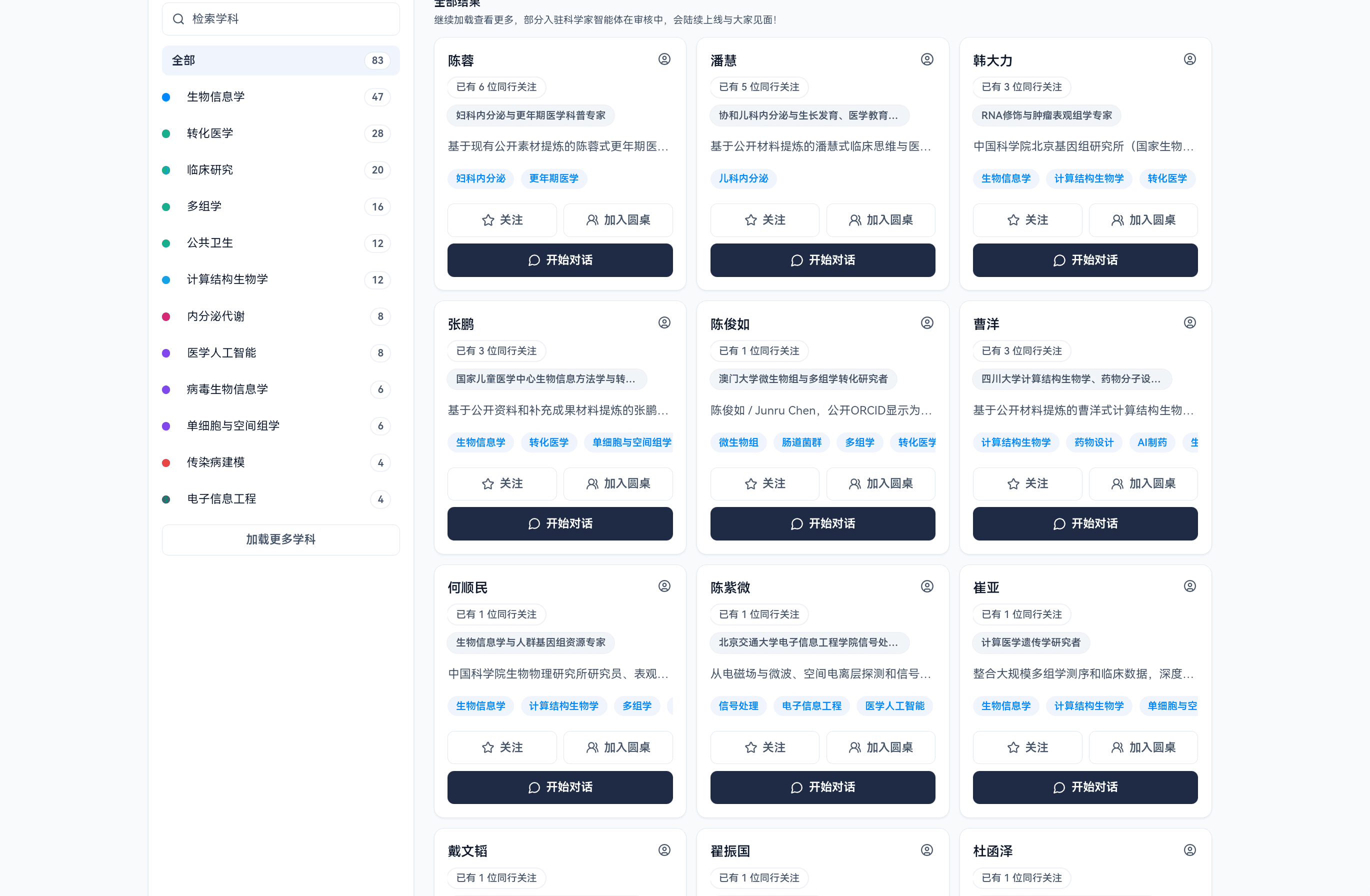Click the 检索学科 search input field
The image size is (1370, 896).
click(x=281, y=19)
